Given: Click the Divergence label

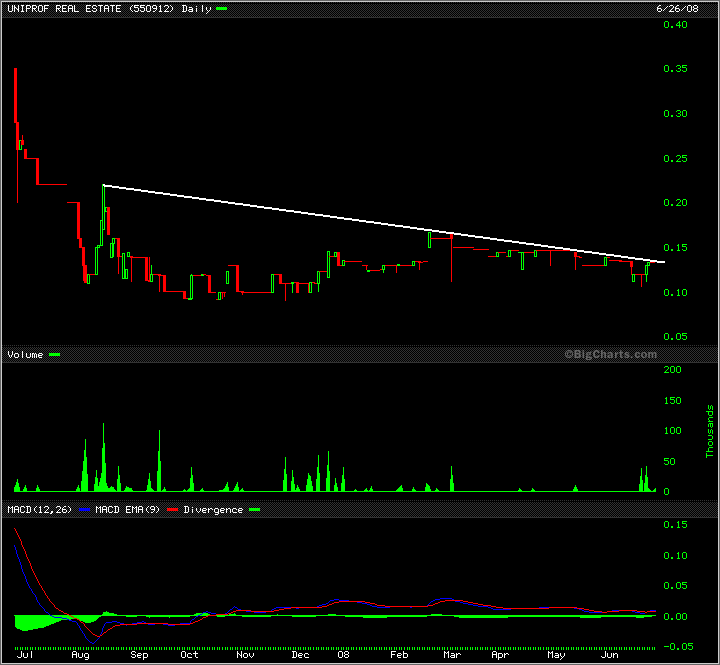Looking at the screenshot, I should (213, 509).
